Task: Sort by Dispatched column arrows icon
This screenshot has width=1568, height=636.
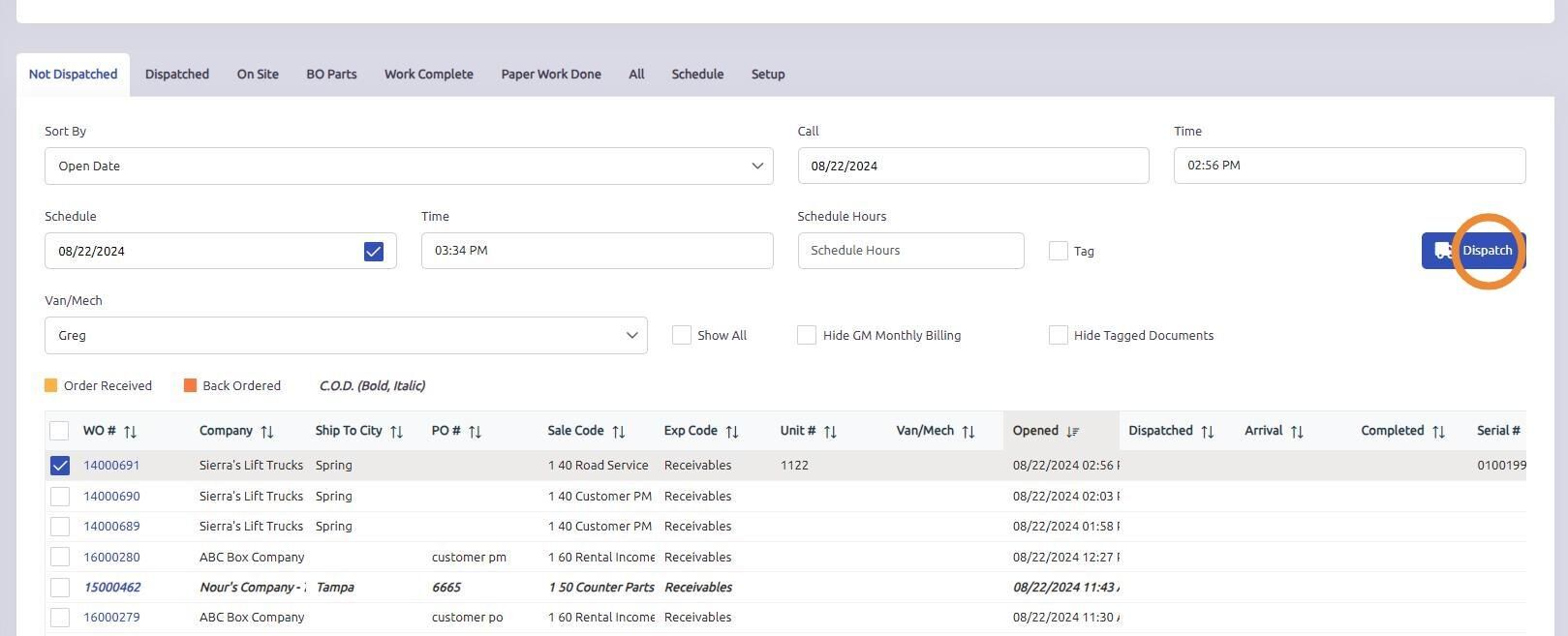Action: [x=1208, y=432]
